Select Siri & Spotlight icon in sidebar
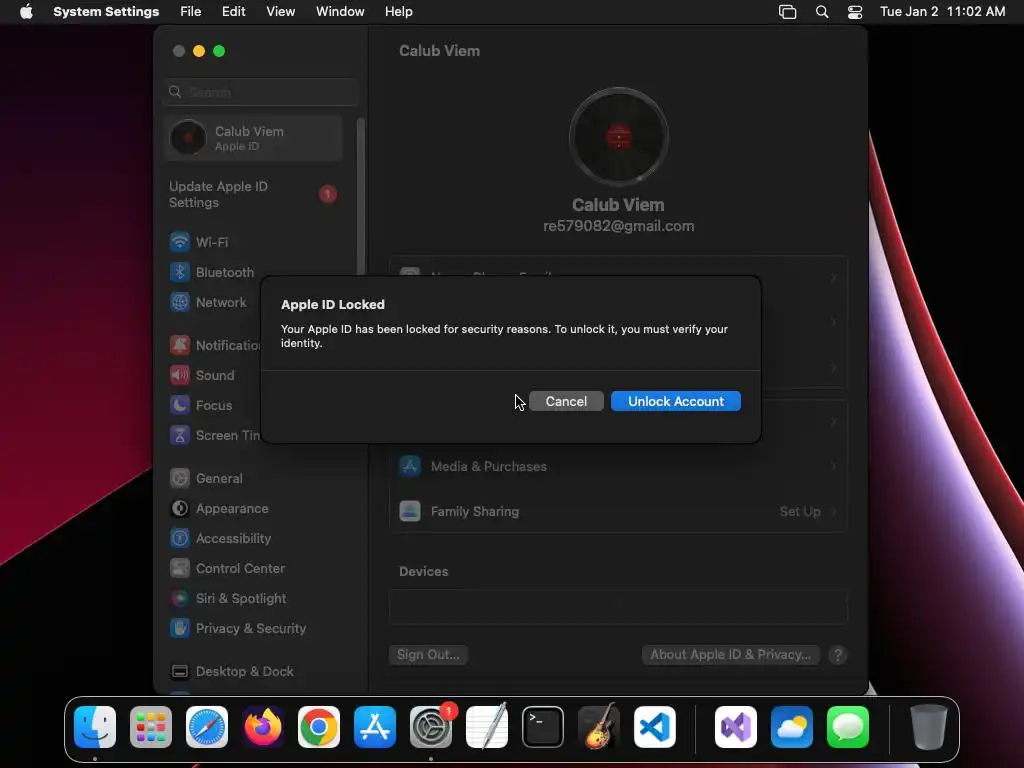The image size is (1024, 768). (x=180, y=598)
